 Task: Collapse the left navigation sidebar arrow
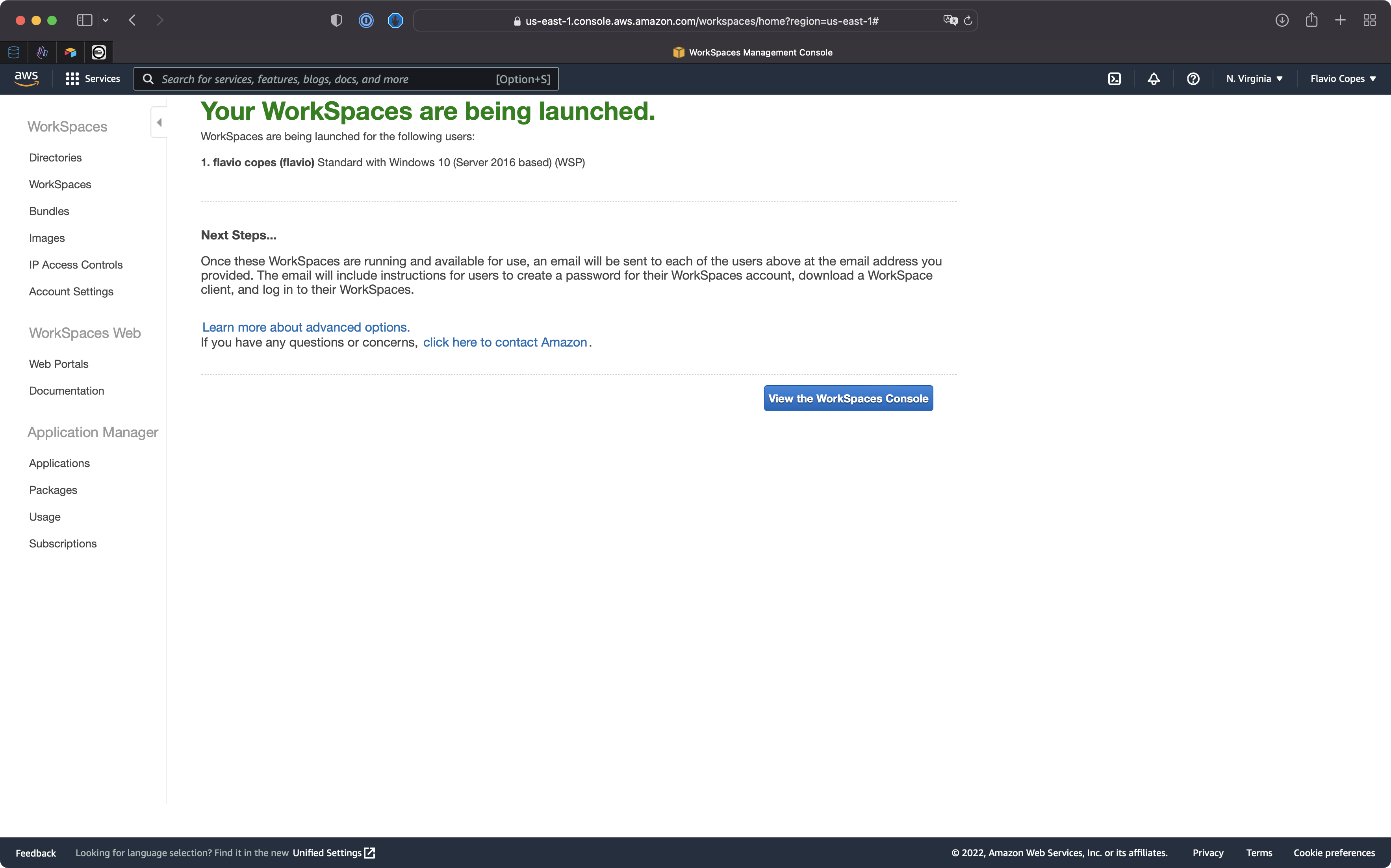point(159,122)
